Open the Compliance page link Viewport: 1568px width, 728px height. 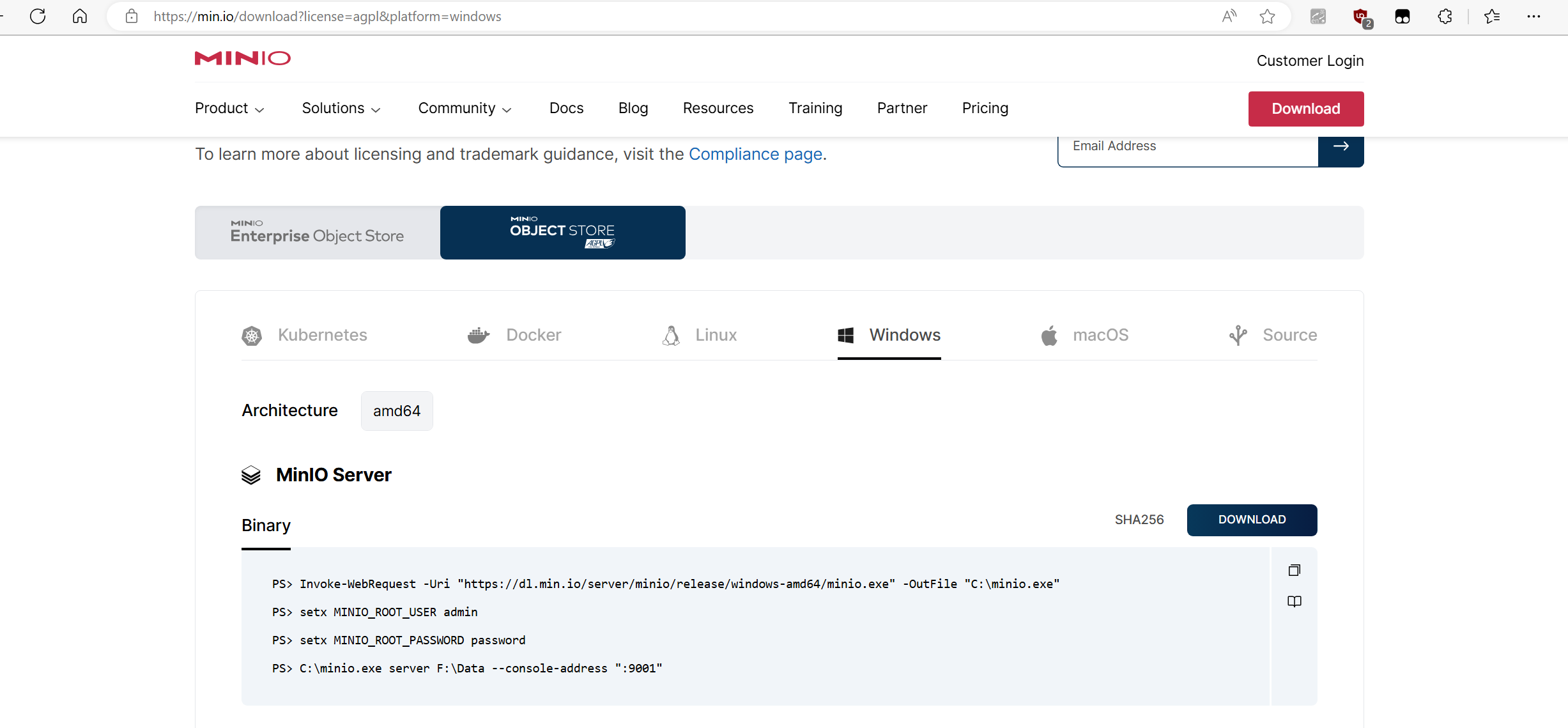(755, 154)
